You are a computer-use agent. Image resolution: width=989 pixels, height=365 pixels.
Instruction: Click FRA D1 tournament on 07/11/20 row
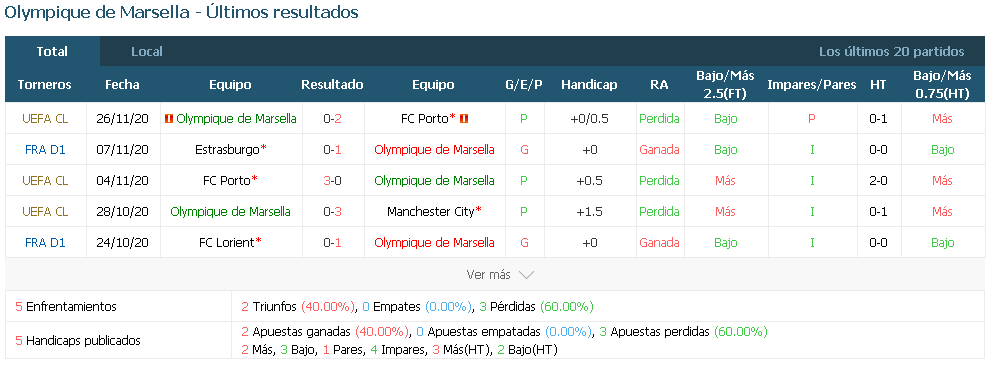pyautogui.click(x=45, y=150)
